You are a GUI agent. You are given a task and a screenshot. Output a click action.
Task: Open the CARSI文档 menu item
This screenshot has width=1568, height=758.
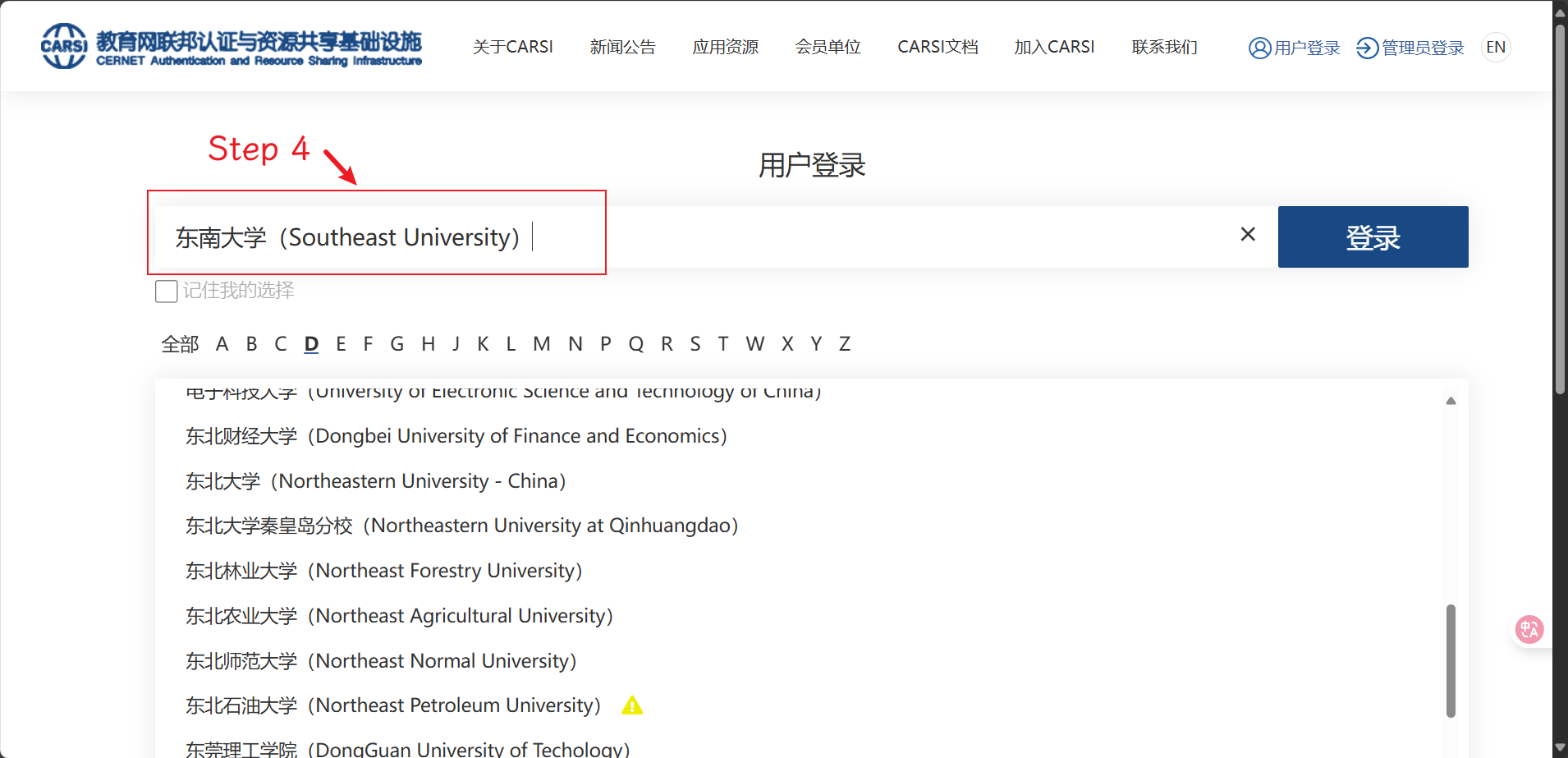coord(938,48)
